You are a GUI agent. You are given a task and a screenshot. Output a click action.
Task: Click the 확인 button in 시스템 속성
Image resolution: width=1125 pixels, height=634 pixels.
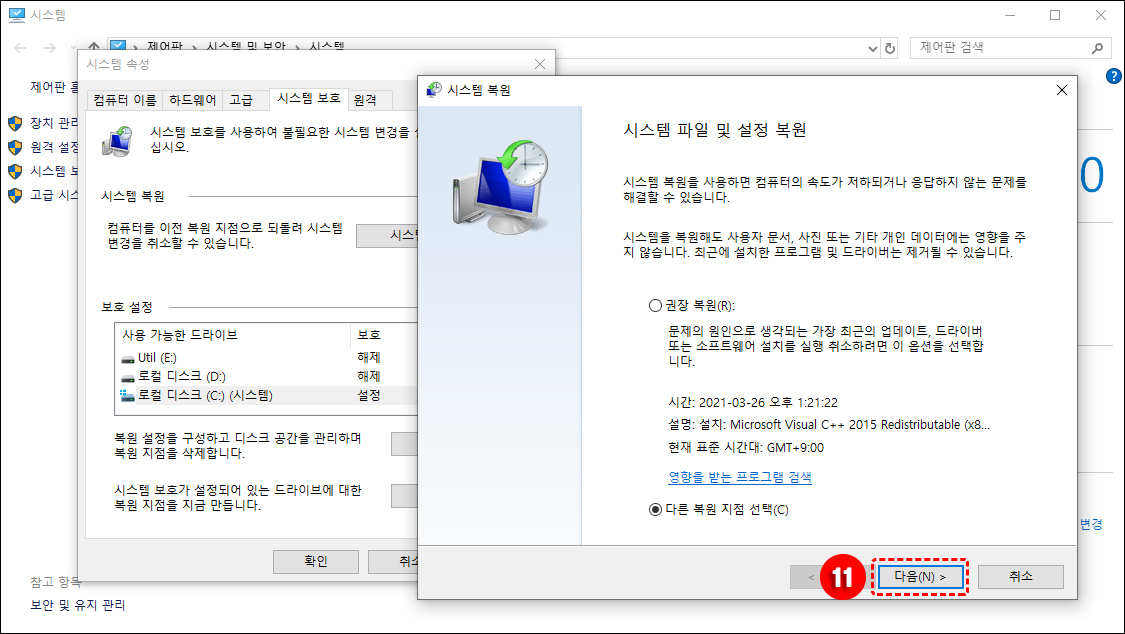tap(315, 561)
